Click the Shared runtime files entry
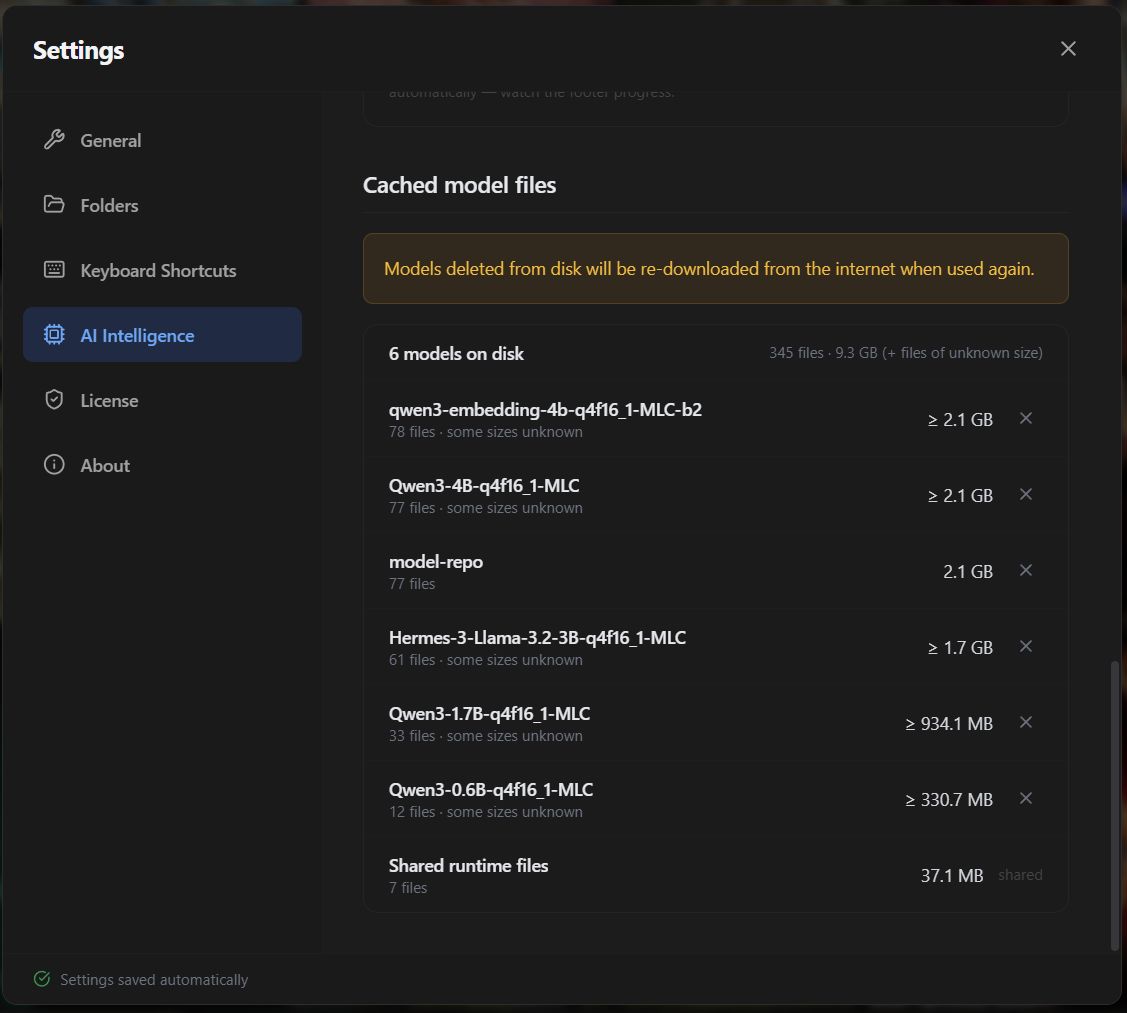The height and width of the screenshot is (1013, 1127). [715, 875]
